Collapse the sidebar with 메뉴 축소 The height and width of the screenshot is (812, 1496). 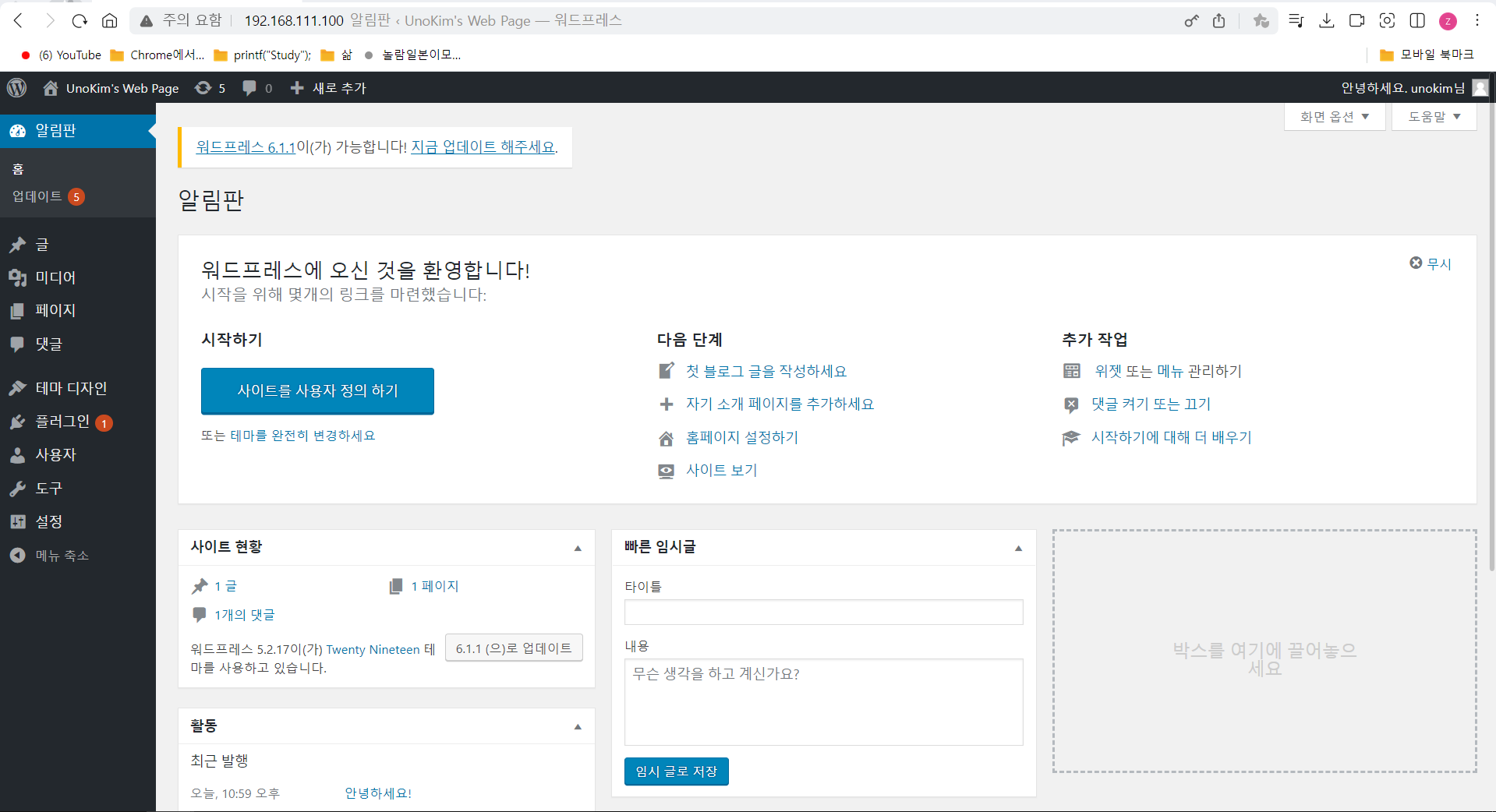[62, 556]
